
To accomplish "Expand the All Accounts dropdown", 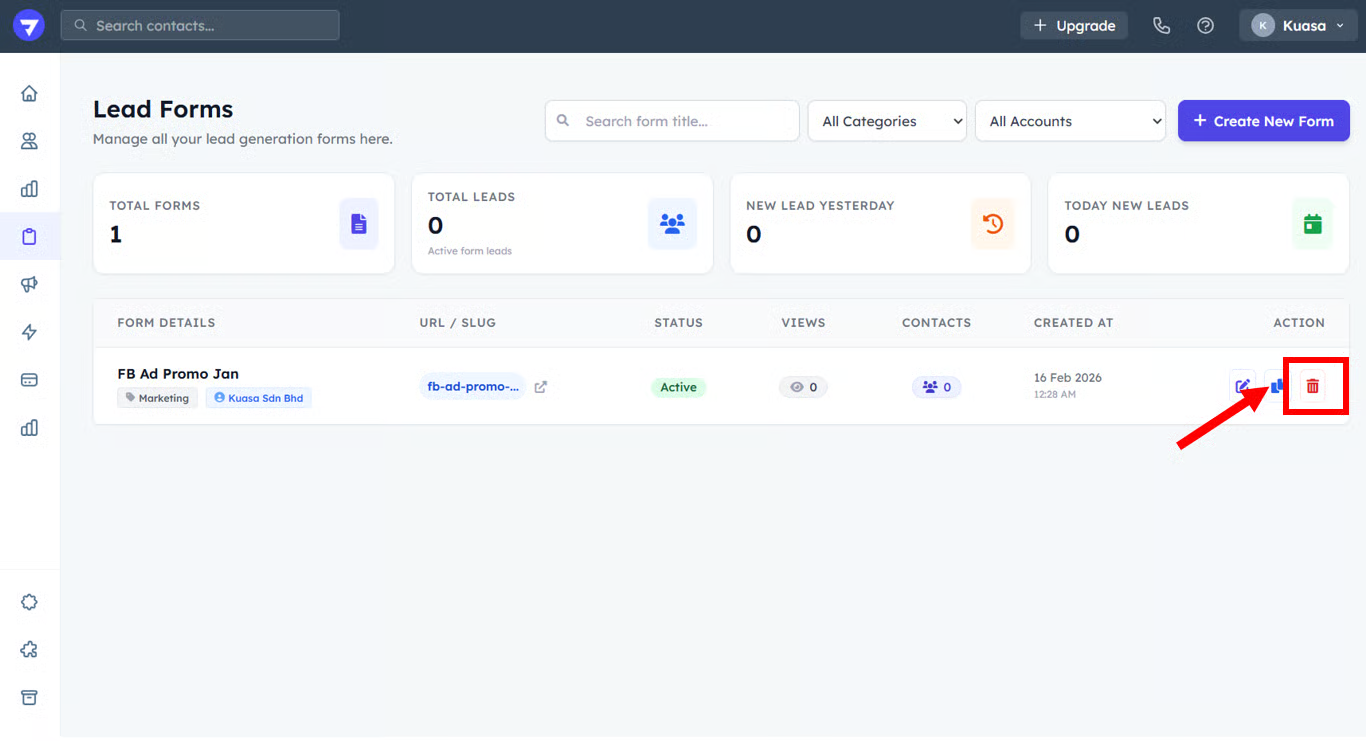I will click(1070, 121).
